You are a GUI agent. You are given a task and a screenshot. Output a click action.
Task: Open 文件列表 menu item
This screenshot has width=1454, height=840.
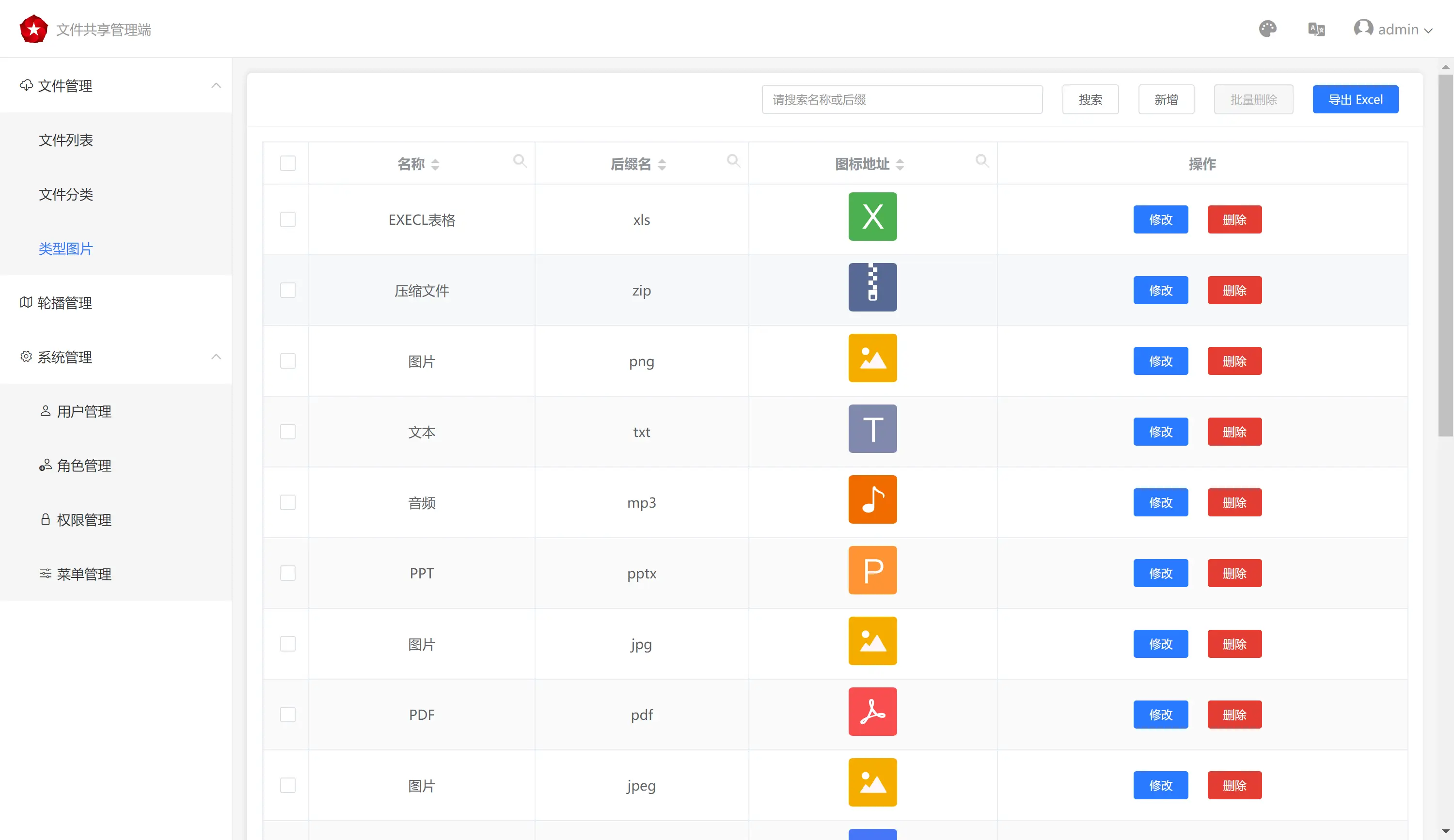click(x=115, y=140)
